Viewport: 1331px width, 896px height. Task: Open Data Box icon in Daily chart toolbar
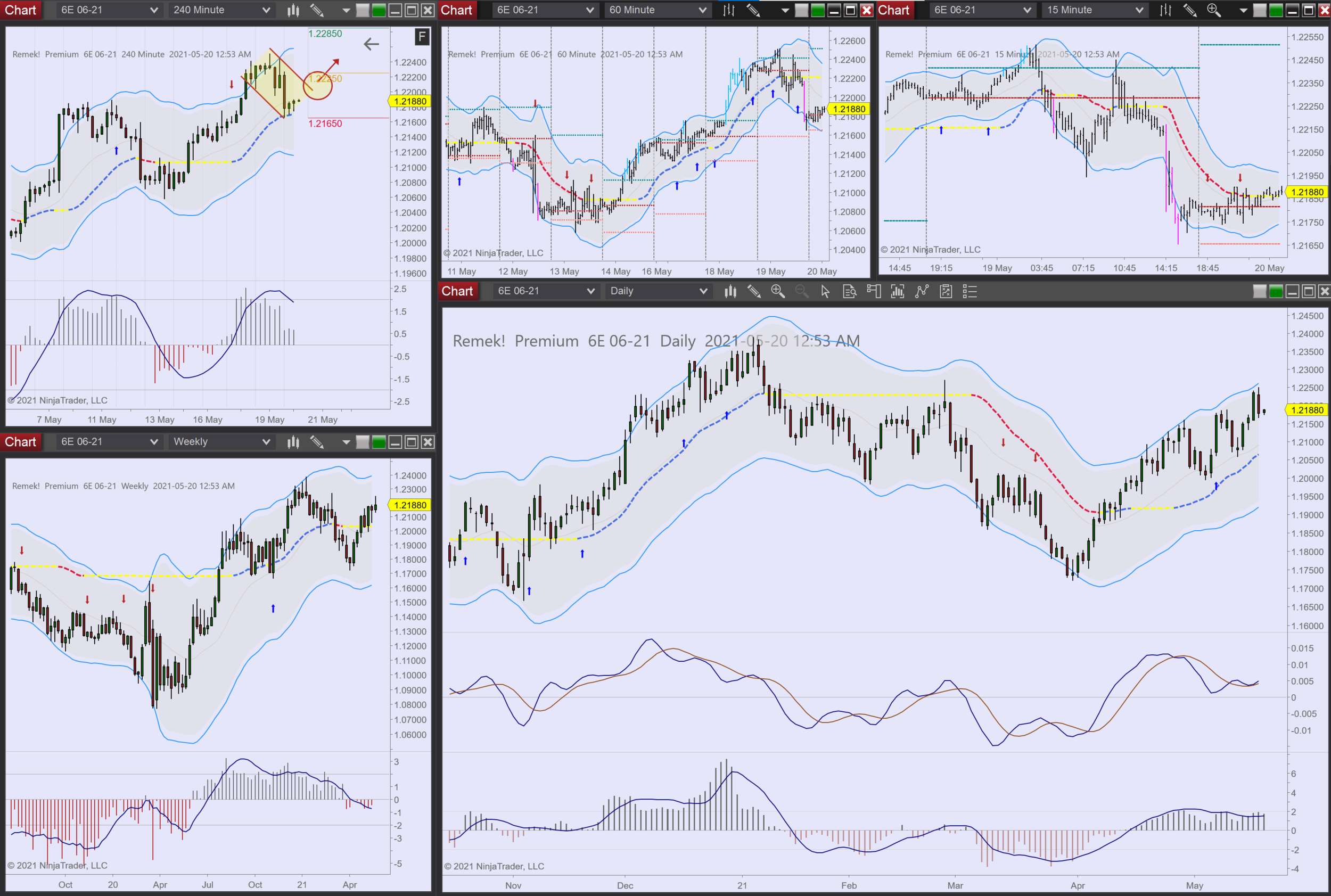(x=849, y=291)
